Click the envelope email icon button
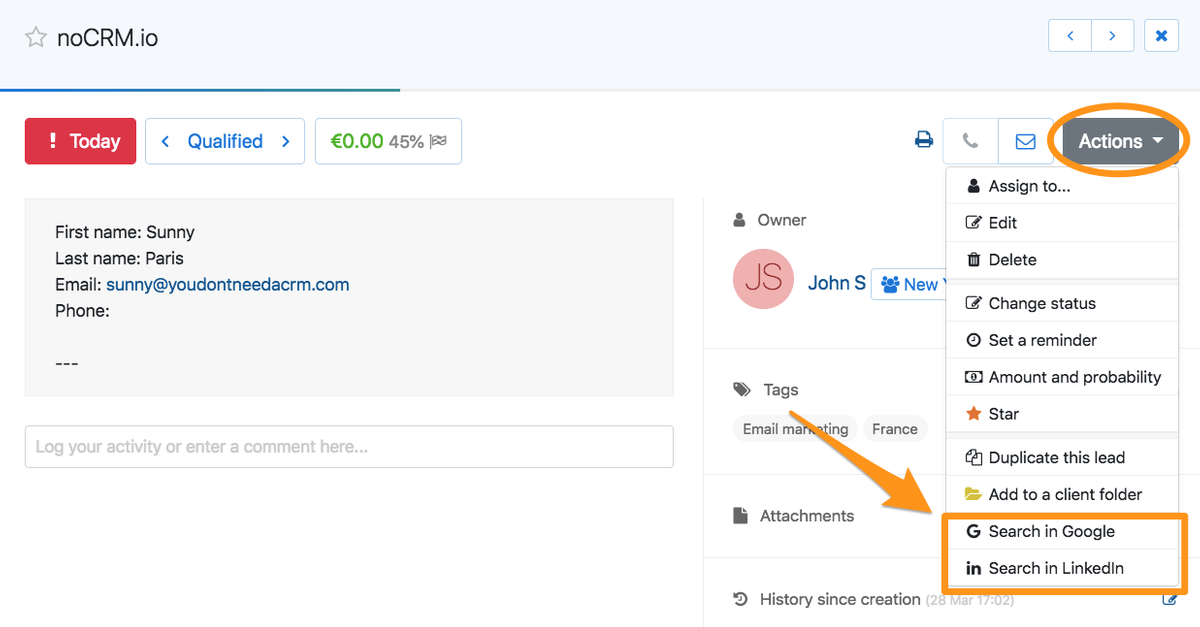This screenshot has width=1200, height=627. [x=1025, y=141]
